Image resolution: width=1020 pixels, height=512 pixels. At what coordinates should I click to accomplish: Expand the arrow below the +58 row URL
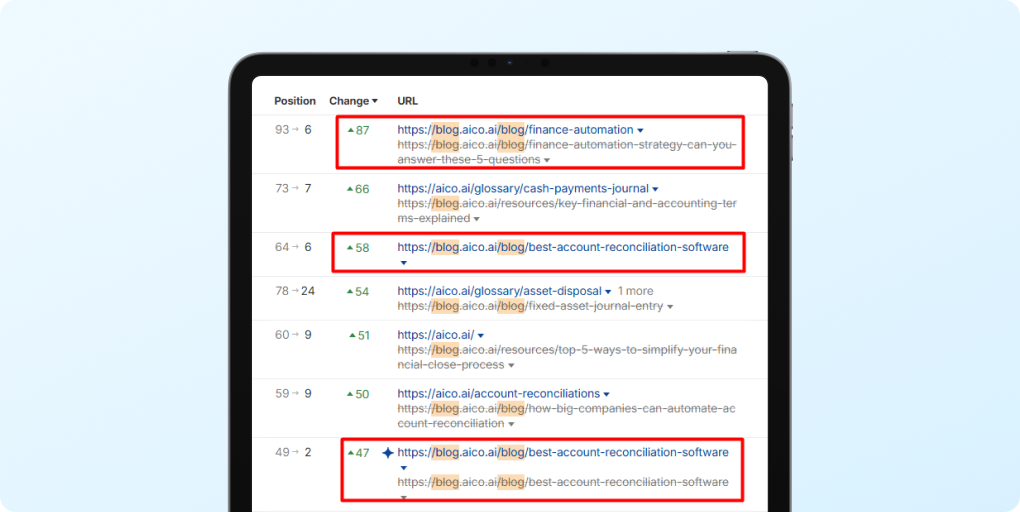[403, 264]
